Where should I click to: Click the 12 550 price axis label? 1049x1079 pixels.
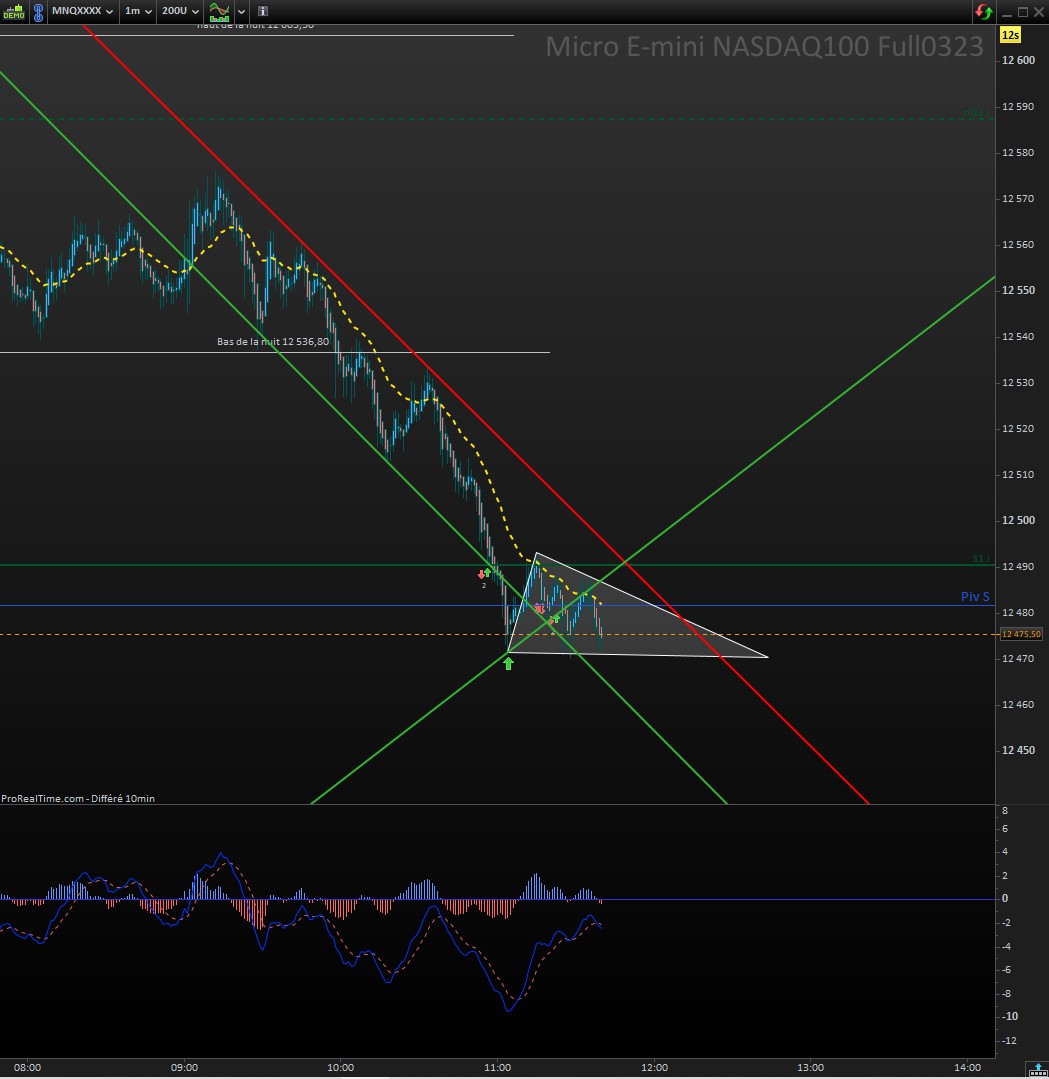pyautogui.click(x=1018, y=290)
